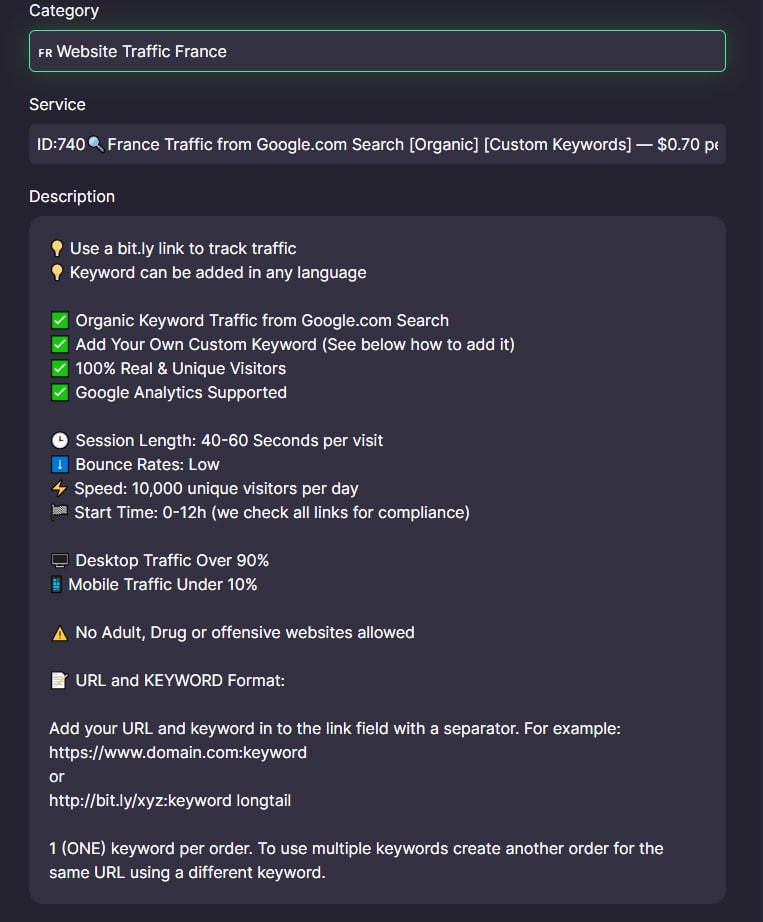Click the https://www.domain.com:keyword example text
This screenshot has height=922, width=763.
(178, 753)
